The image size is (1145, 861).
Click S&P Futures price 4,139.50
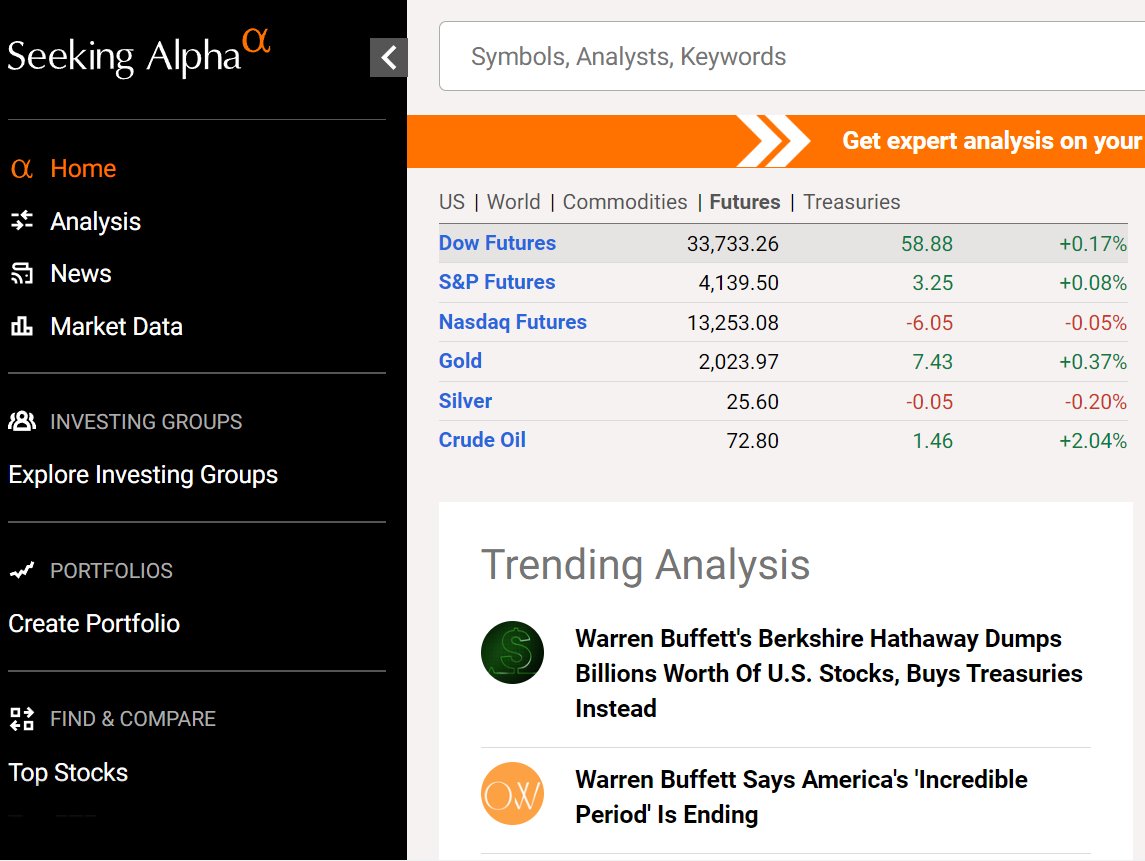click(x=738, y=283)
